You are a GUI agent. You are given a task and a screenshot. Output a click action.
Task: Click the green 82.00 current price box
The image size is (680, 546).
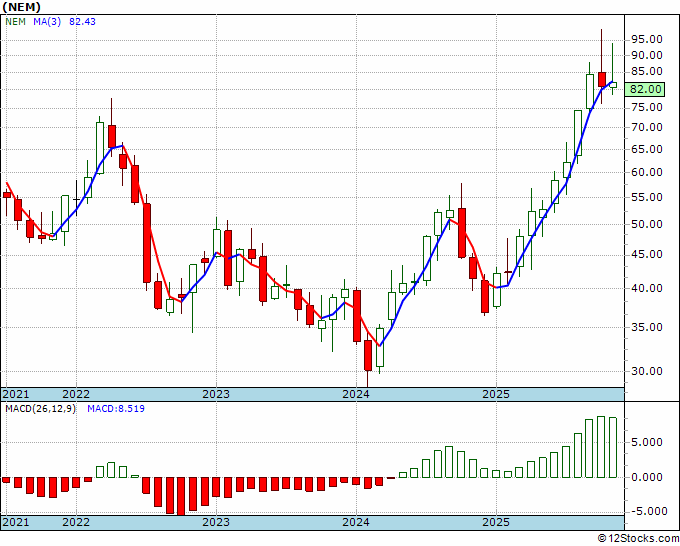(646, 89)
